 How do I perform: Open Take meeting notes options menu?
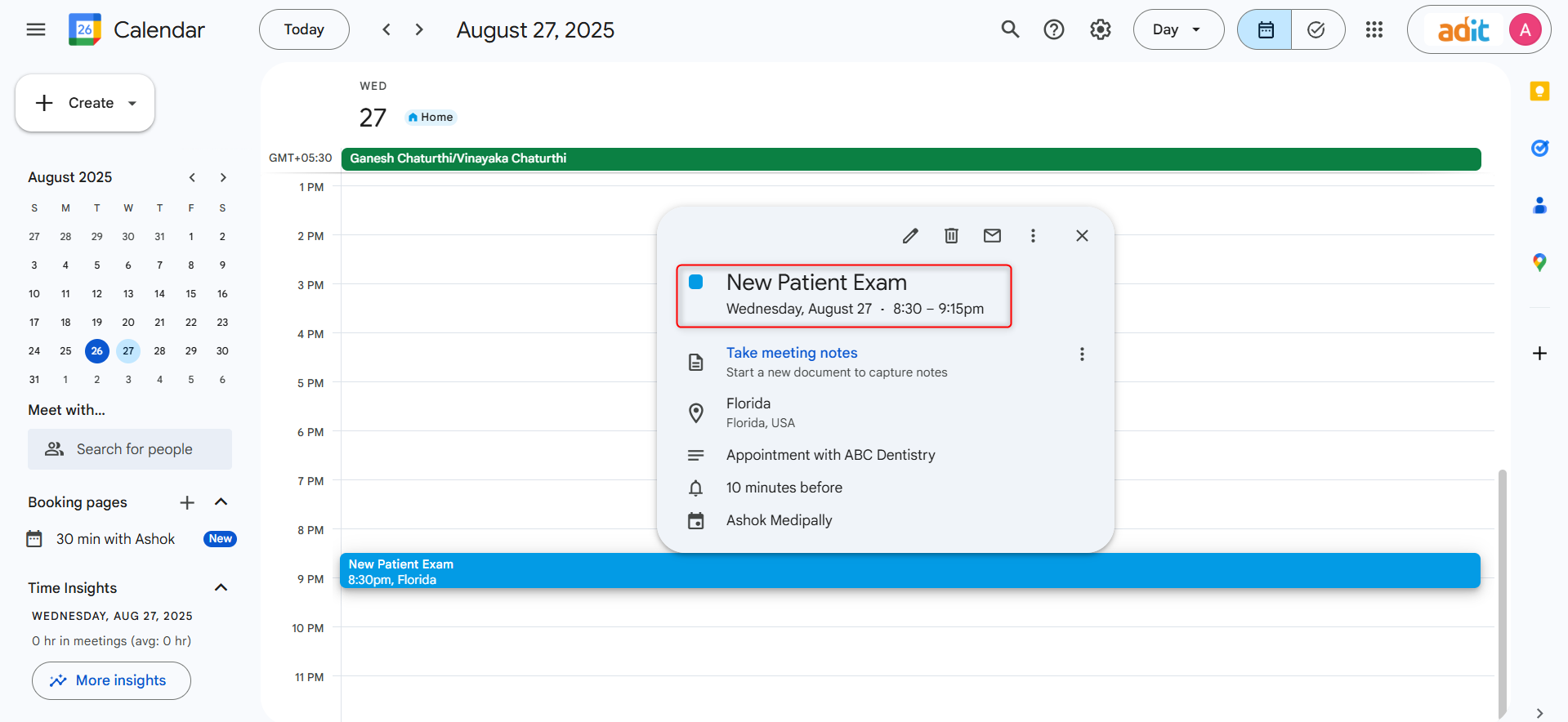pyautogui.click(x=1082, y=354)
